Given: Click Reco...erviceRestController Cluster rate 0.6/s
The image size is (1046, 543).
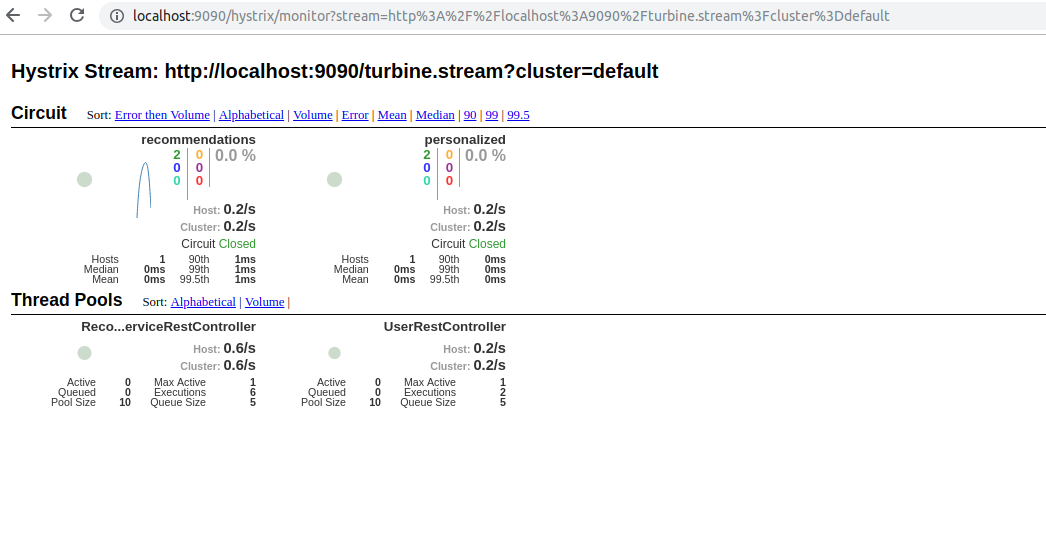Looking at the screenshot, I should click(x=239, y=365).
